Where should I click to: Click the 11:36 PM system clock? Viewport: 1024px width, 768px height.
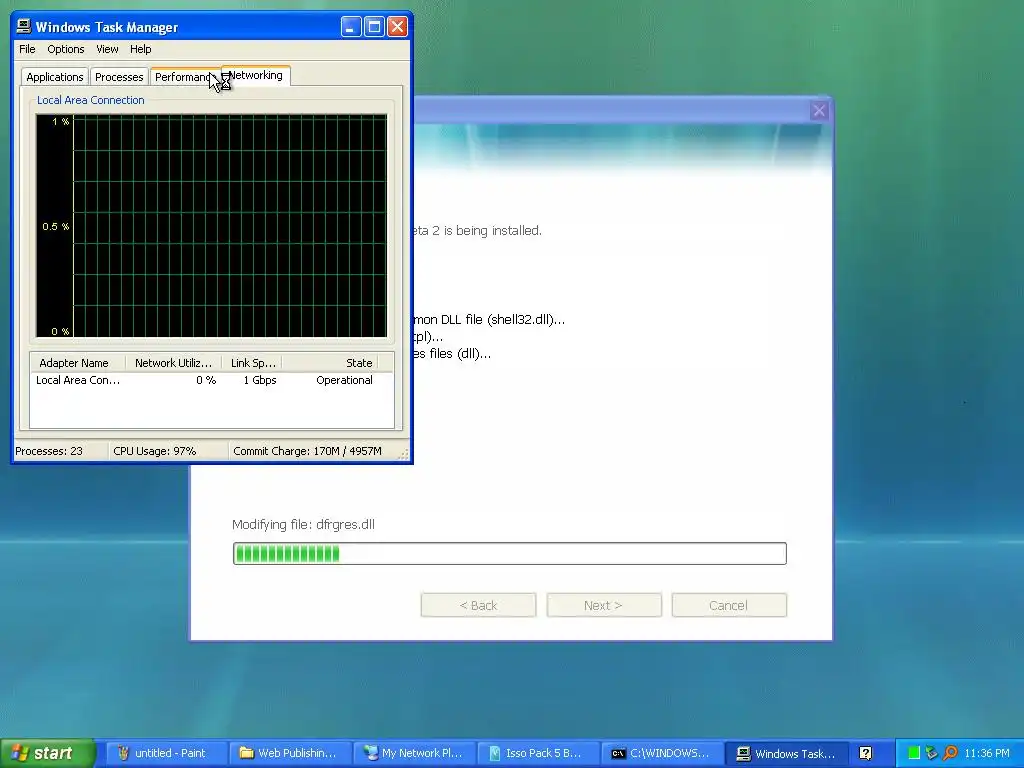pos(987,753)
